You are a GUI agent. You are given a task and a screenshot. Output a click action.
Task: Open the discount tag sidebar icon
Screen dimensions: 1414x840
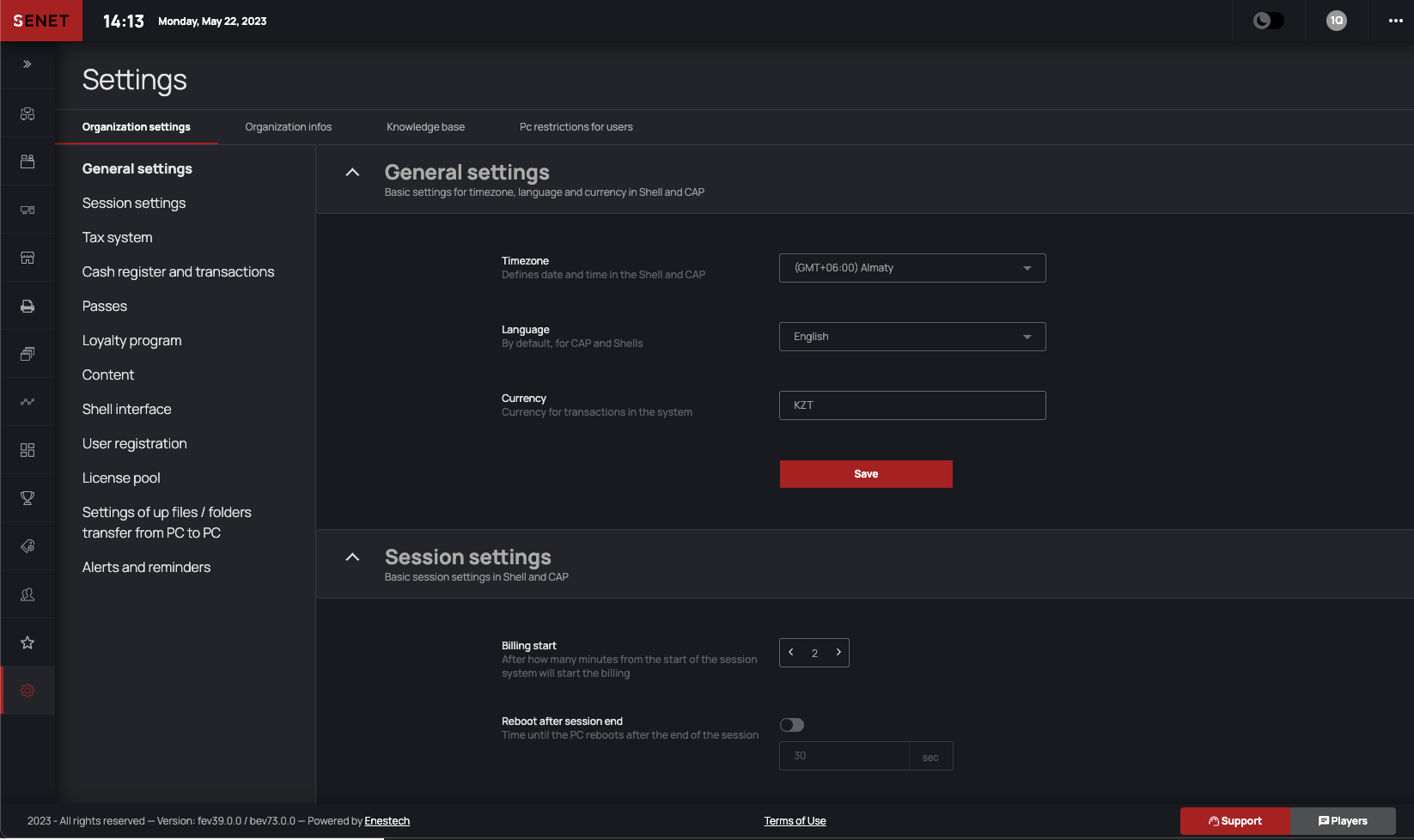point(27,546)
